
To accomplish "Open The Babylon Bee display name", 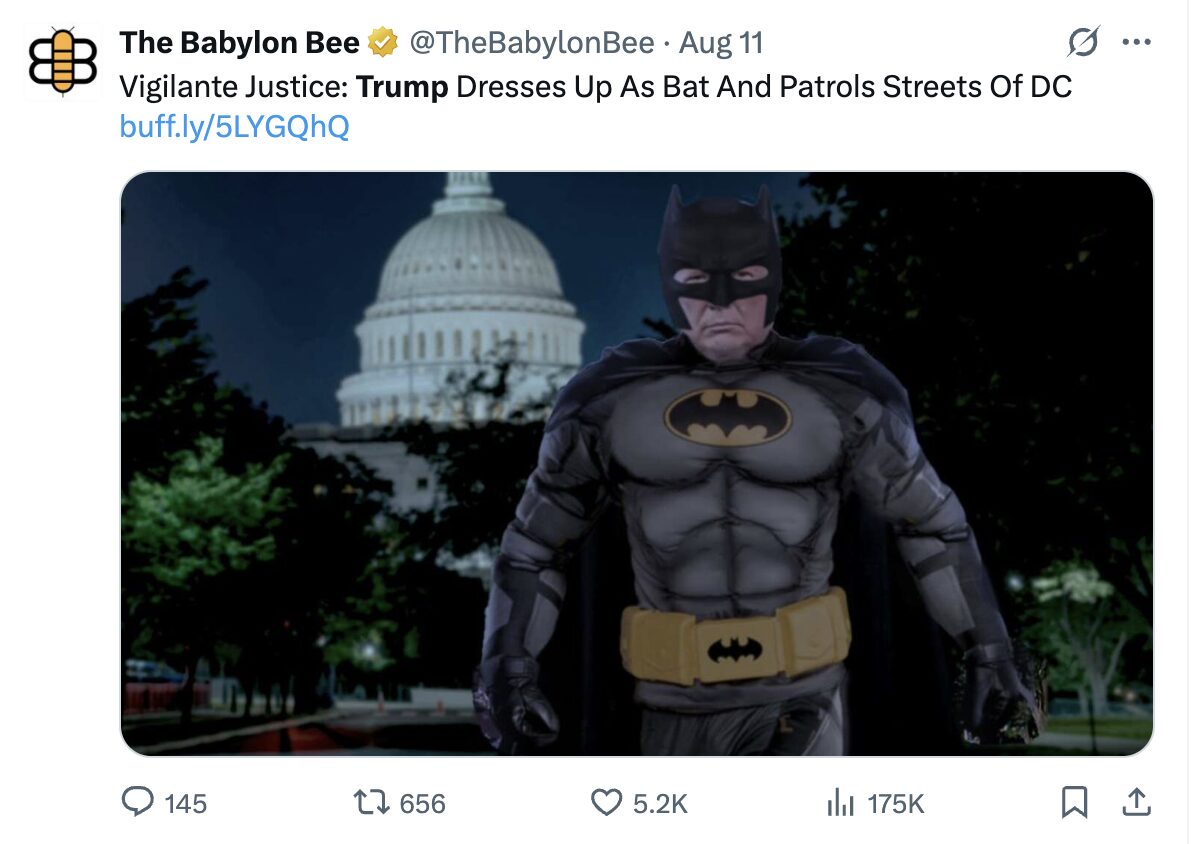I will pos(239,43).
